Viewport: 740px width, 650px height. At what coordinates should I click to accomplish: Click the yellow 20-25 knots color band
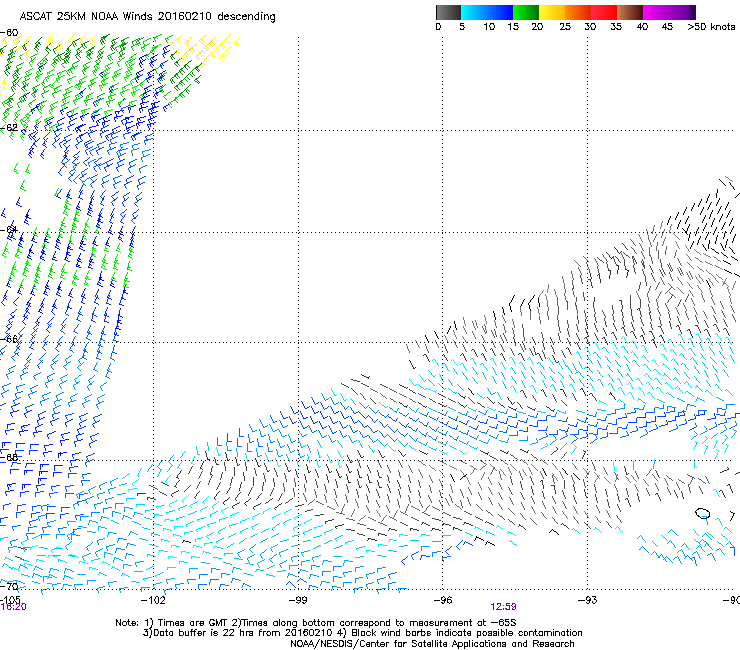[x=552, y=12]
